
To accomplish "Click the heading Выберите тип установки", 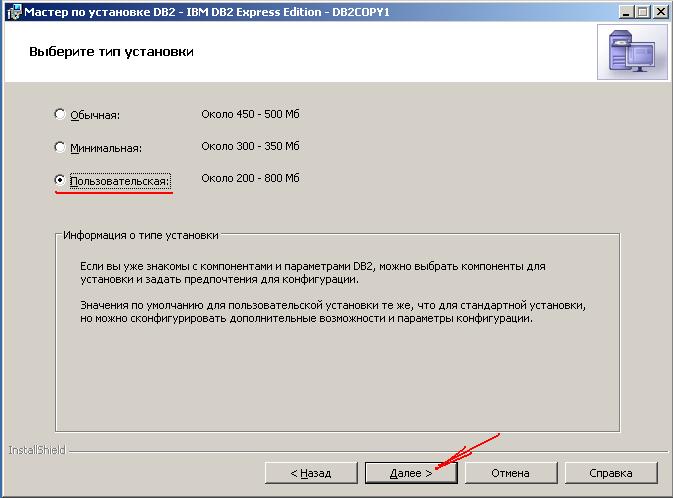I will (x=111, y=52).
